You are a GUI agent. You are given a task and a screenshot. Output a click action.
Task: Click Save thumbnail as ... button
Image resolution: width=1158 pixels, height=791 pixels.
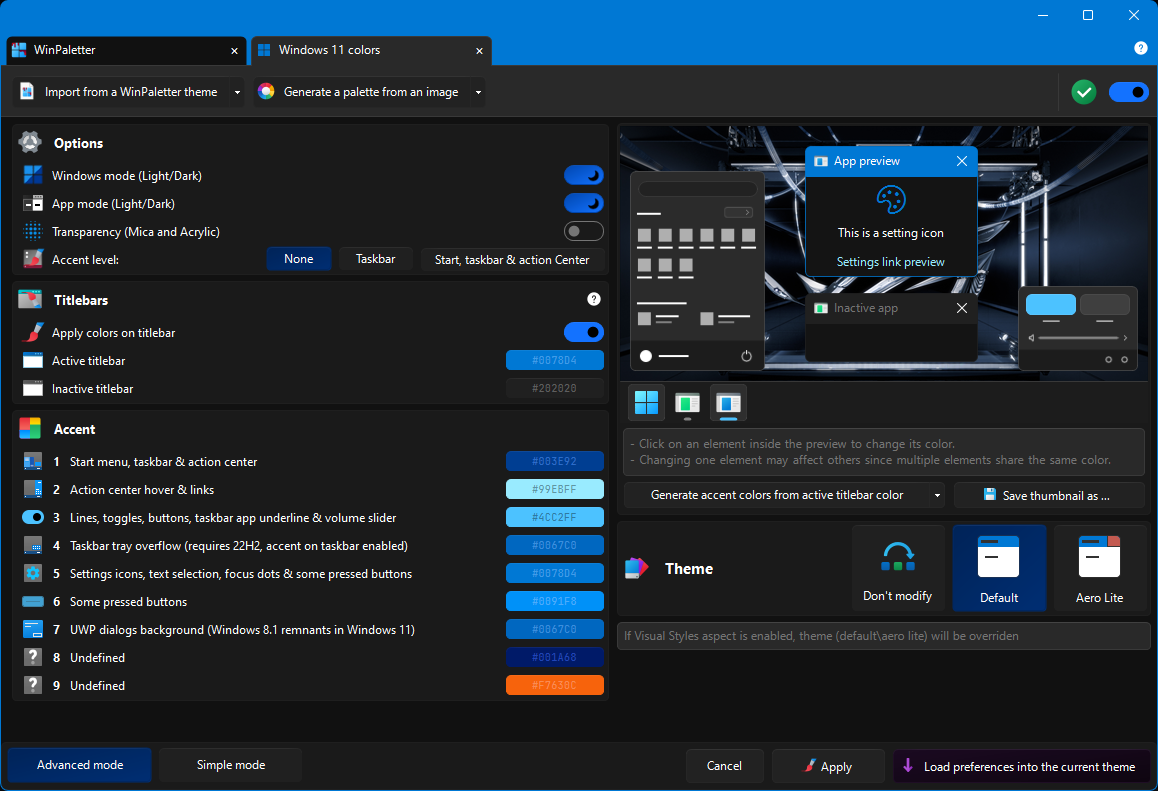(x=1049, y=495)
